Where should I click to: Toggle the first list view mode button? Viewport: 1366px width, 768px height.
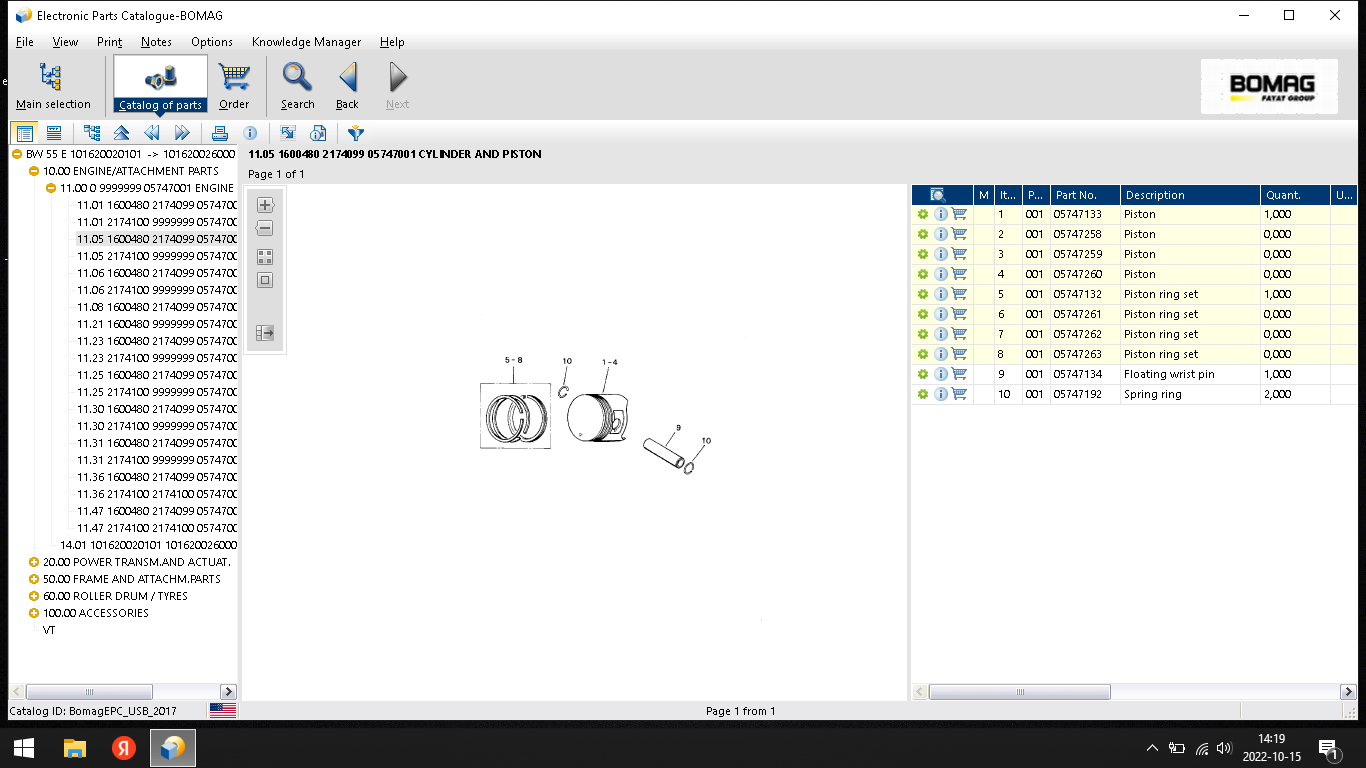pyautogui.click(x=25, y=133)
